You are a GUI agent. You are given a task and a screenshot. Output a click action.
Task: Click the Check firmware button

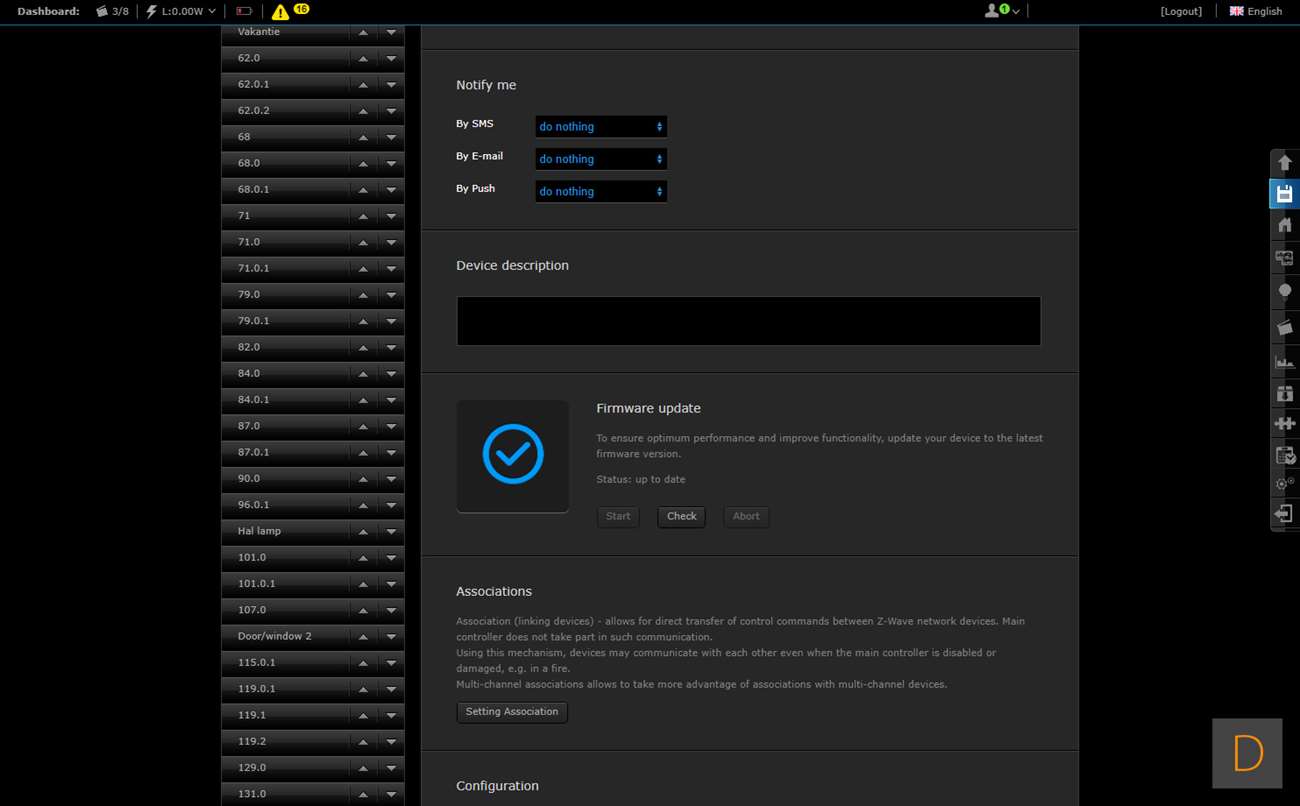click(x=681, y=516)
